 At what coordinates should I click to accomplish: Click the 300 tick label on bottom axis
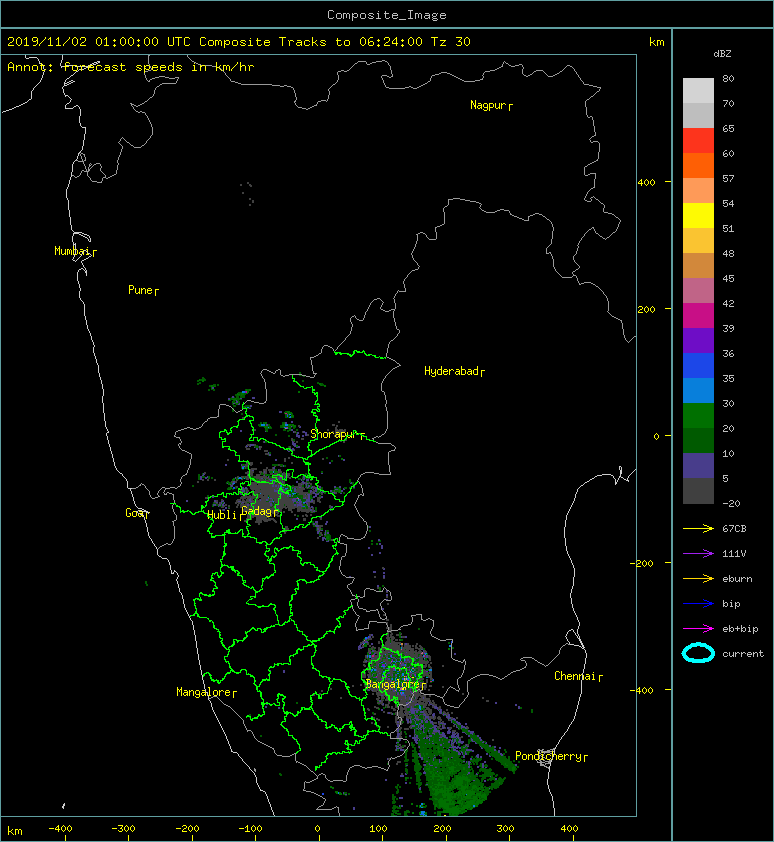click(505, 829)
